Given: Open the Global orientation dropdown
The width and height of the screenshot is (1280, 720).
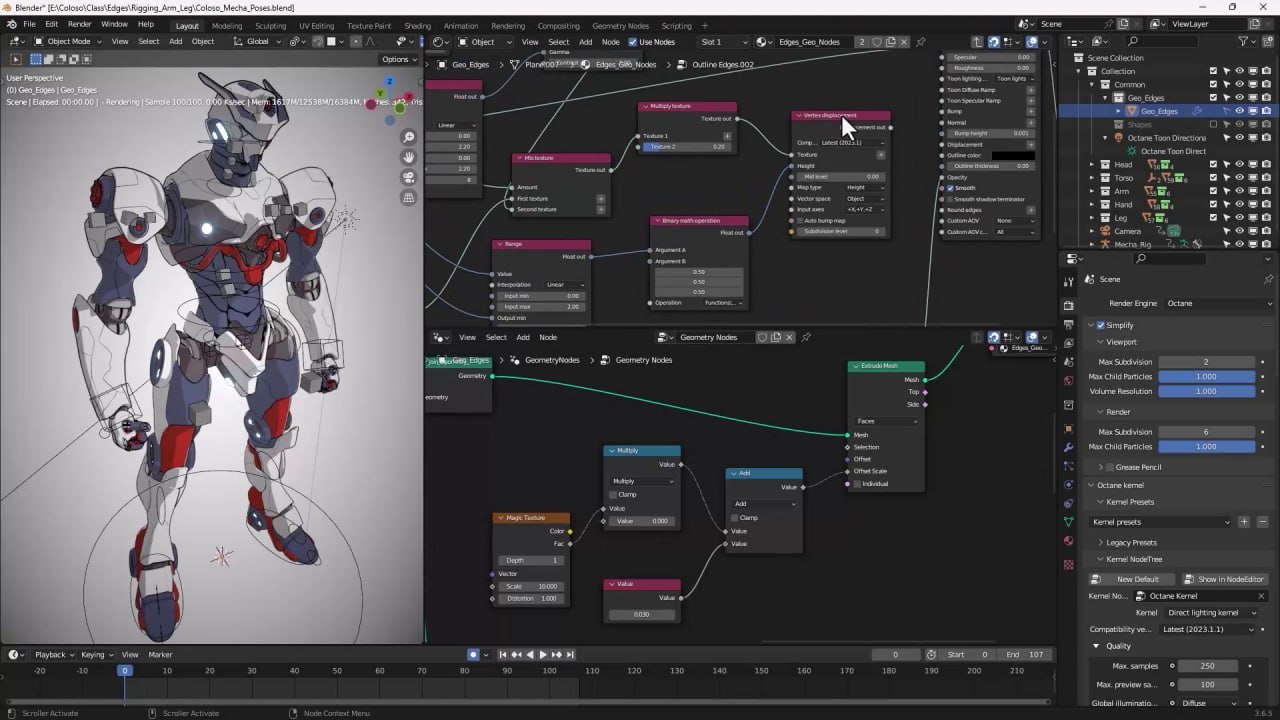Looking at the screenshot, I should tap(258, 41).
